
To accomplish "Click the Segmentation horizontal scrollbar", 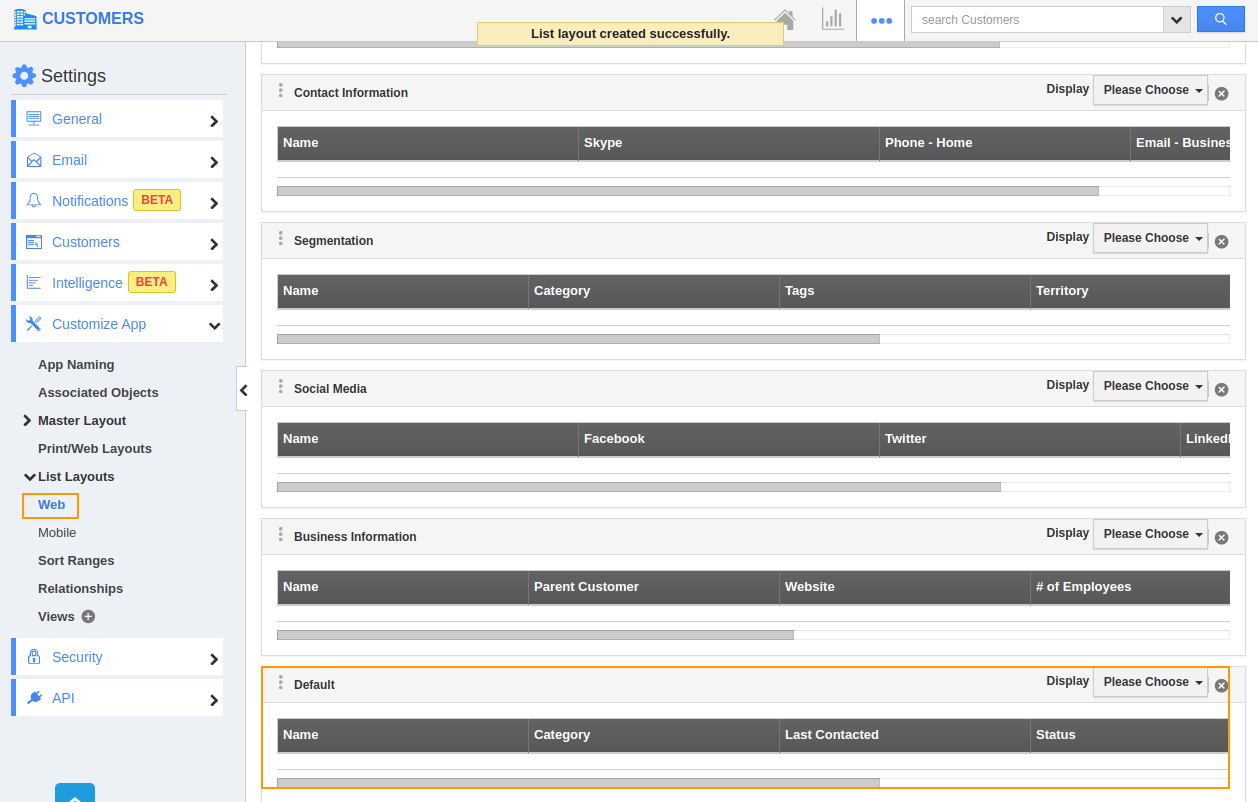I will (578, 339).
